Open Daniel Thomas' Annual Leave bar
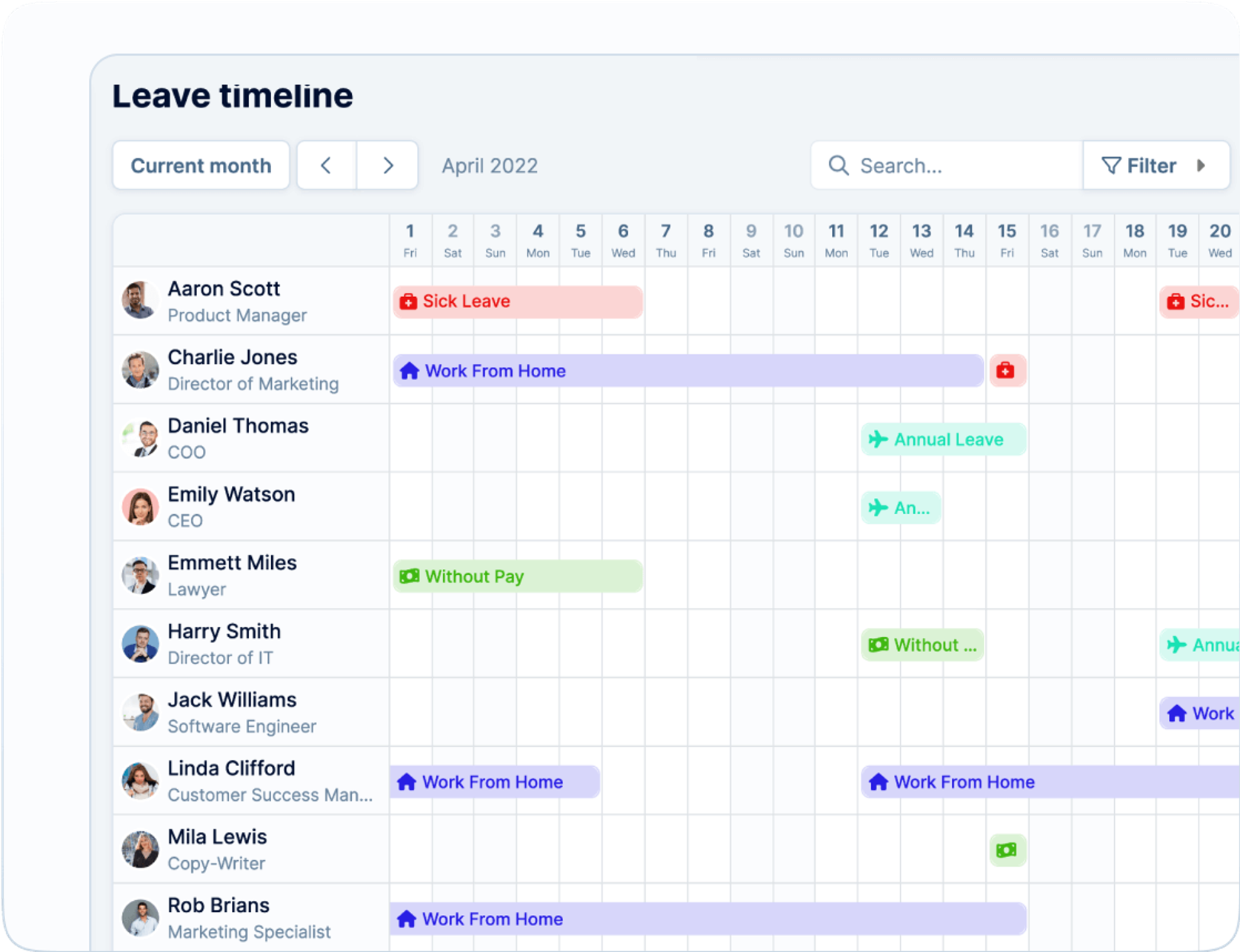 click(944, 439)
